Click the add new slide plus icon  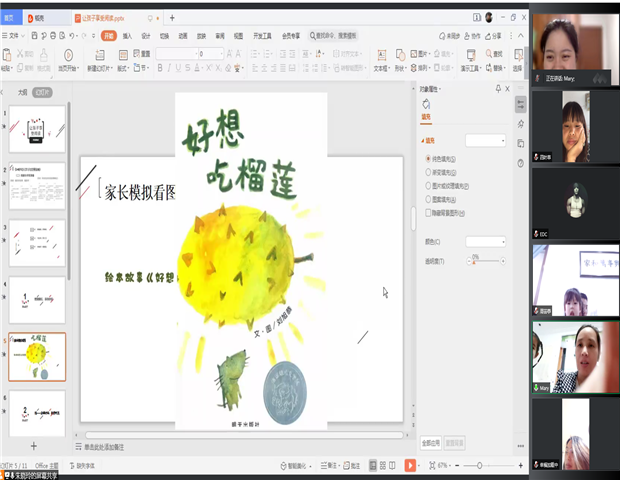33,445
